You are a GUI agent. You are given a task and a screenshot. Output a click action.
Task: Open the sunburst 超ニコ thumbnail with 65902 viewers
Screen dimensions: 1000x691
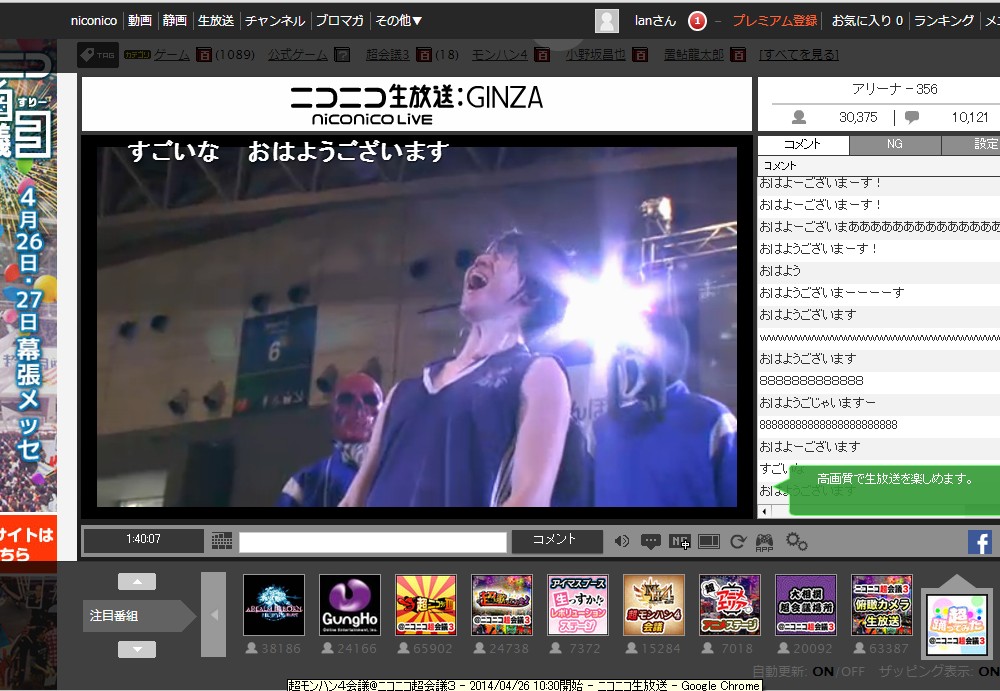(x=426, y=605)
